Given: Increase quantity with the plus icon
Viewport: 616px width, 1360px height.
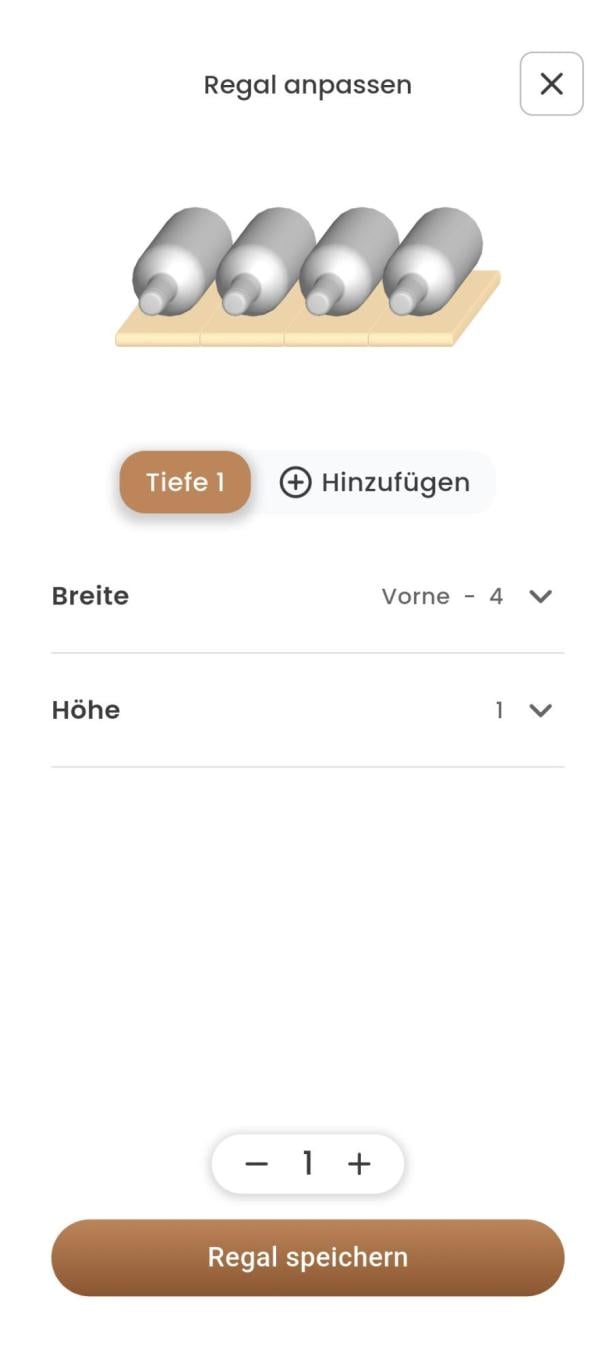Looking at the screenshot, I should point(359,1164).
